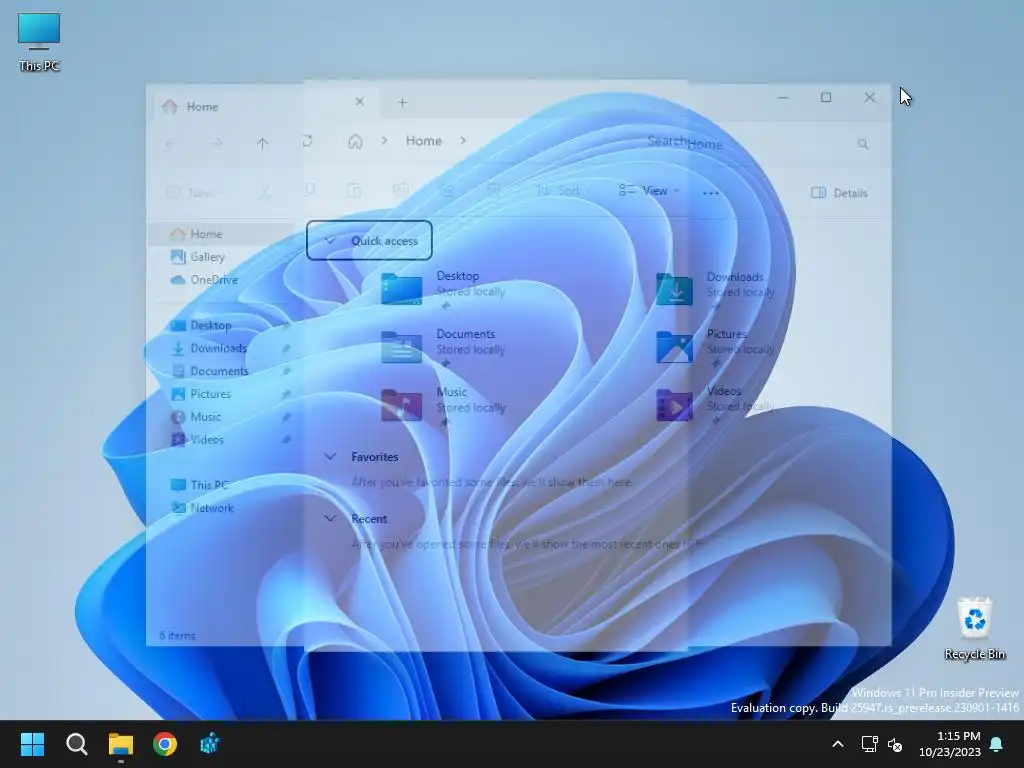Click the Recycle Bin desktop icon
This screenshot has height=768, width=1024.
tap(974, 628)
